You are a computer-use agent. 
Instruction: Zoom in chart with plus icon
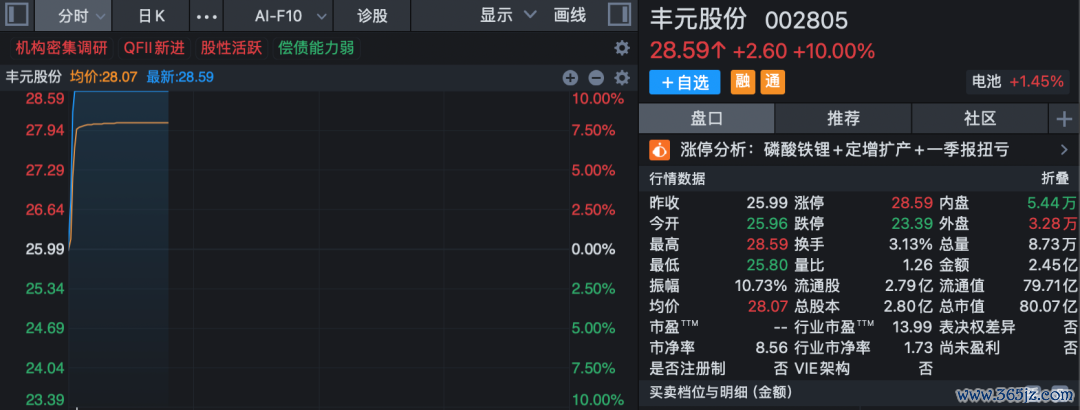click(x=570, y=78)
